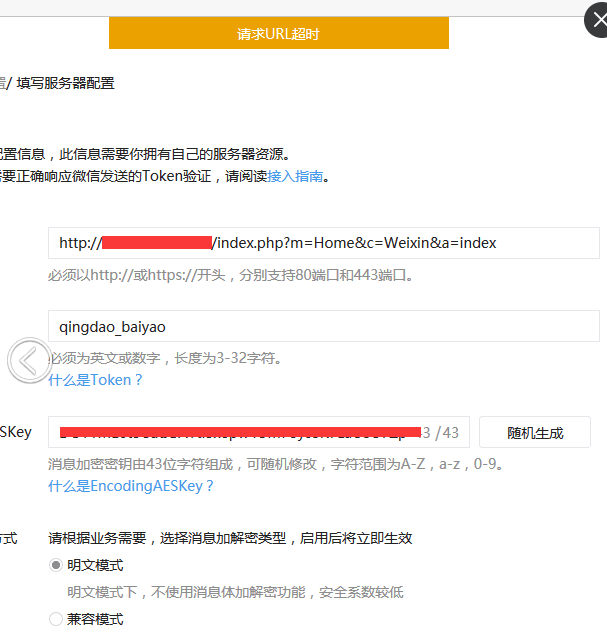Click the red redacted domain in URL
This screenshot has width=607, height=634.
156,243
